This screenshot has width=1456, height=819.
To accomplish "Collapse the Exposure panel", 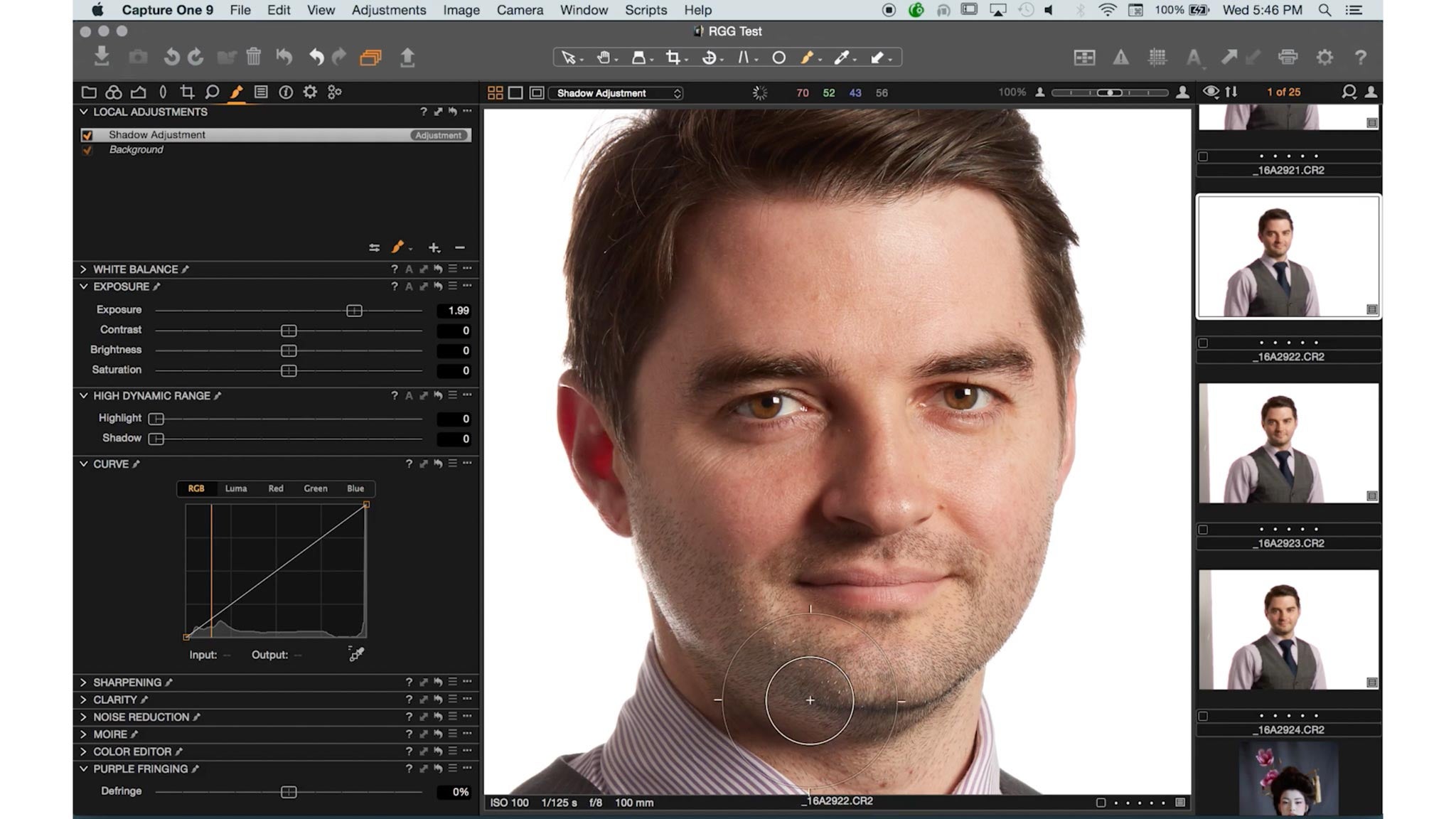I will pos(83,287).
